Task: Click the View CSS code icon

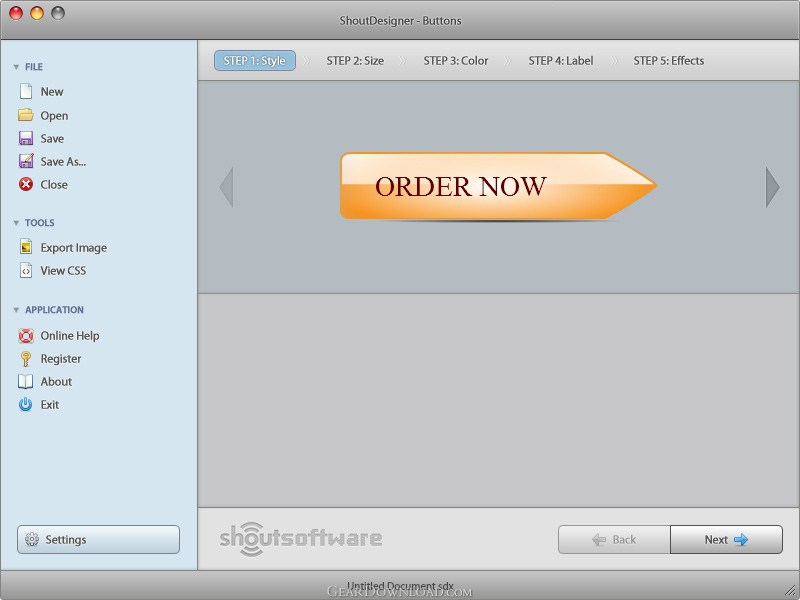Action: point(26,270)
